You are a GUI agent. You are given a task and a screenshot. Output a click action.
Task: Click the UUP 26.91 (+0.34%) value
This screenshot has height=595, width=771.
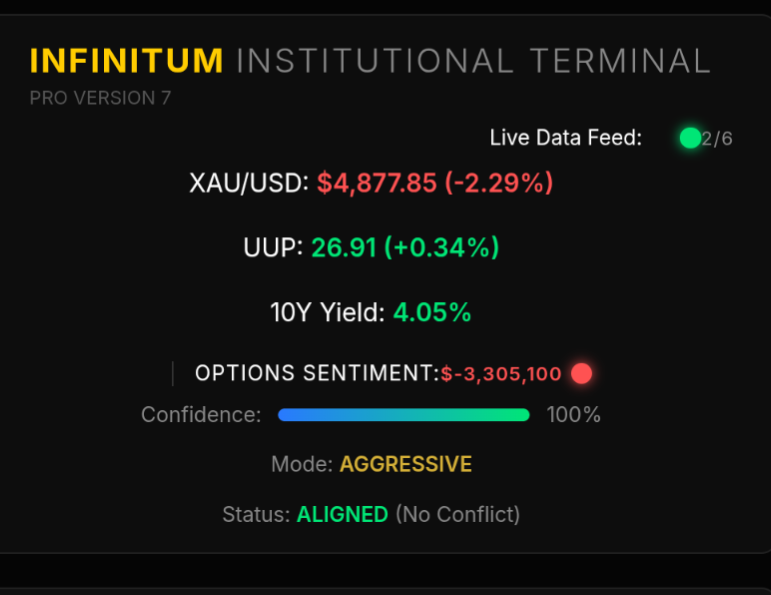(x=405, y=247)
